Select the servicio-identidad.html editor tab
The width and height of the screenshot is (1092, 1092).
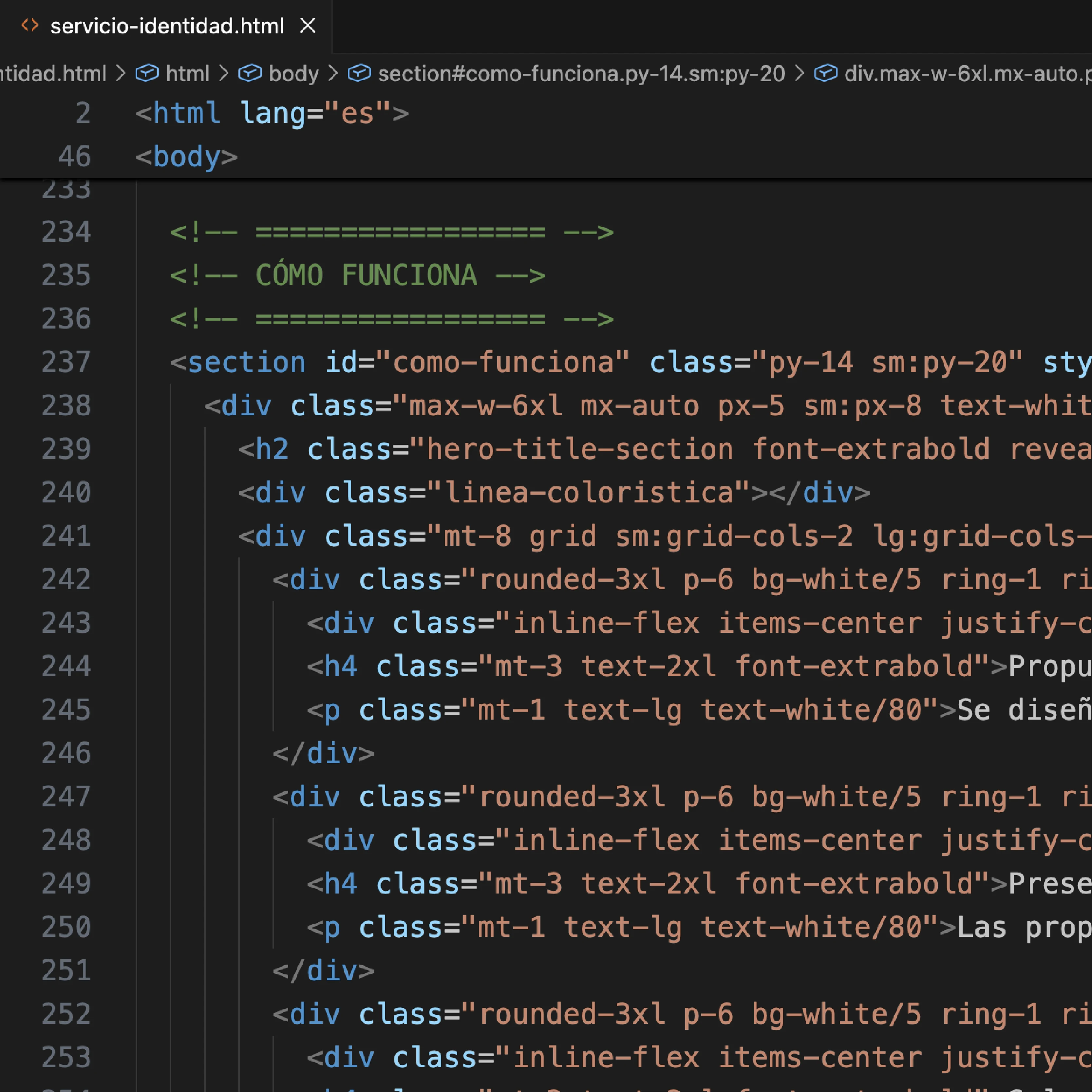[x=166, y=26]
